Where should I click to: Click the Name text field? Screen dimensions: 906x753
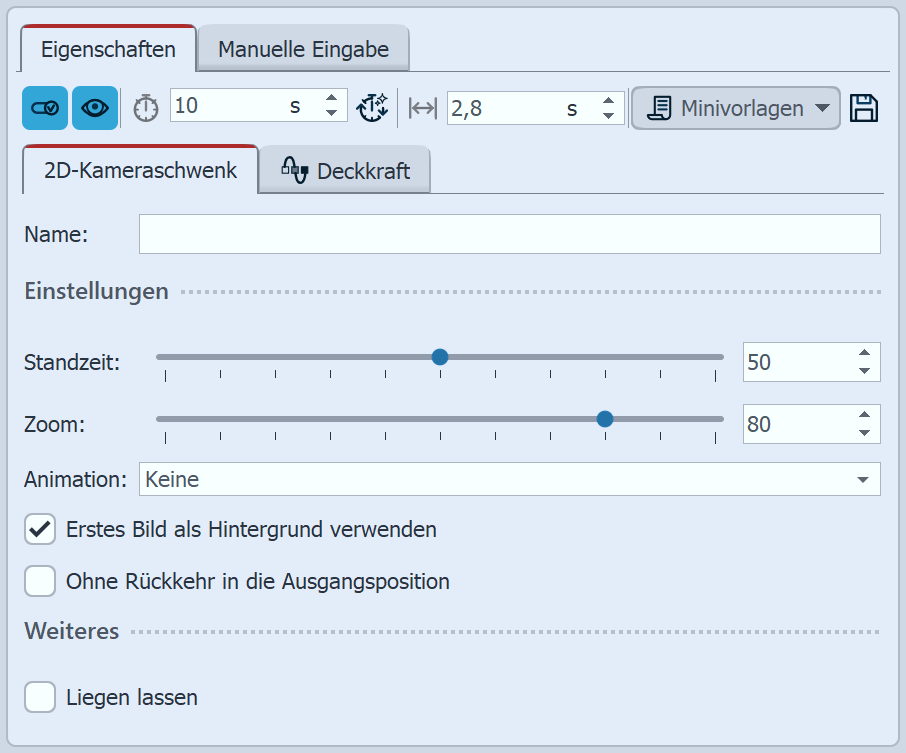(x=509, y=234)
